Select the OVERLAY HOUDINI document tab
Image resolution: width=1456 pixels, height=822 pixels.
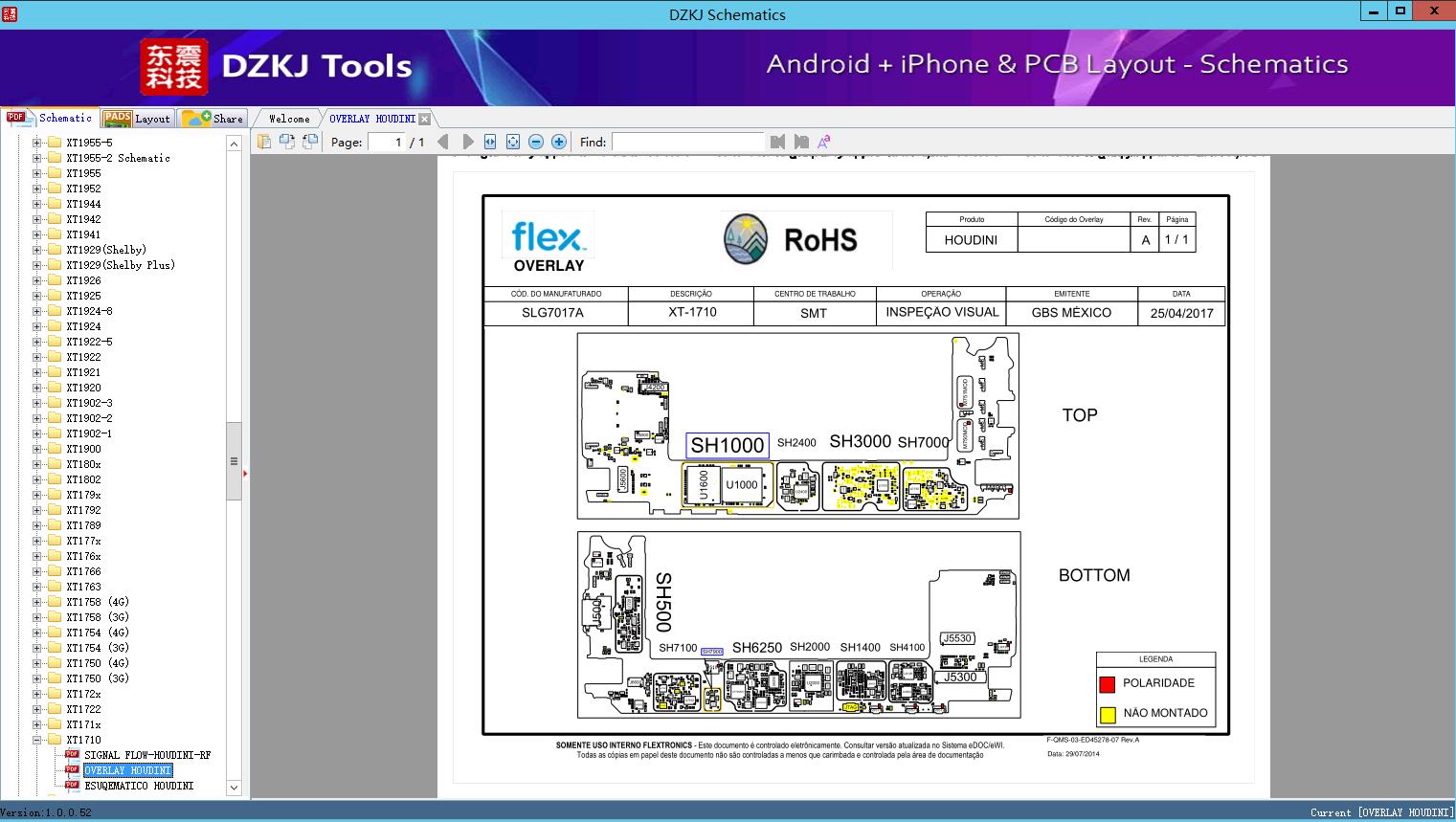(x=372, y=119)
